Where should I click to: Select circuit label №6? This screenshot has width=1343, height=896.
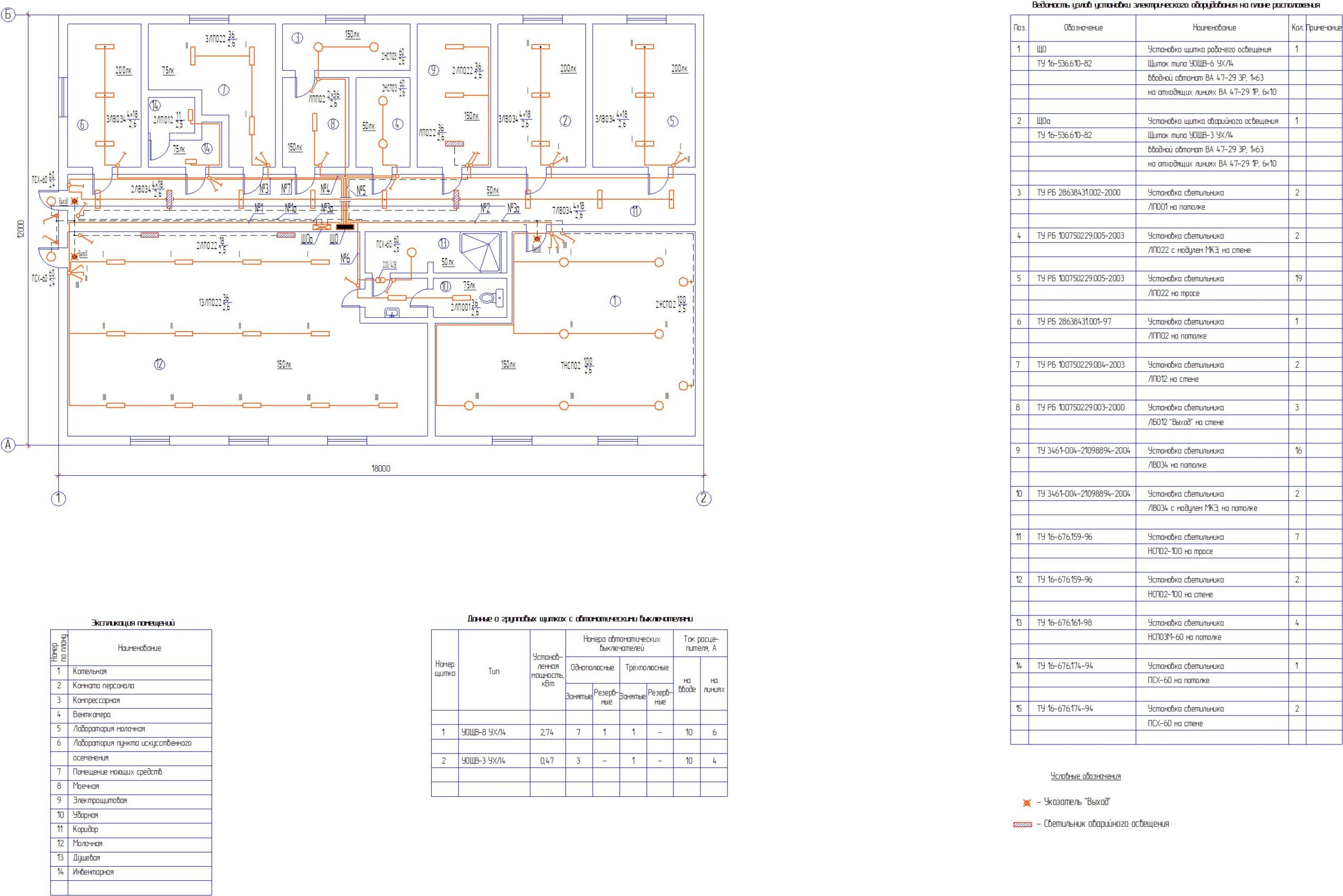point(345,259)
